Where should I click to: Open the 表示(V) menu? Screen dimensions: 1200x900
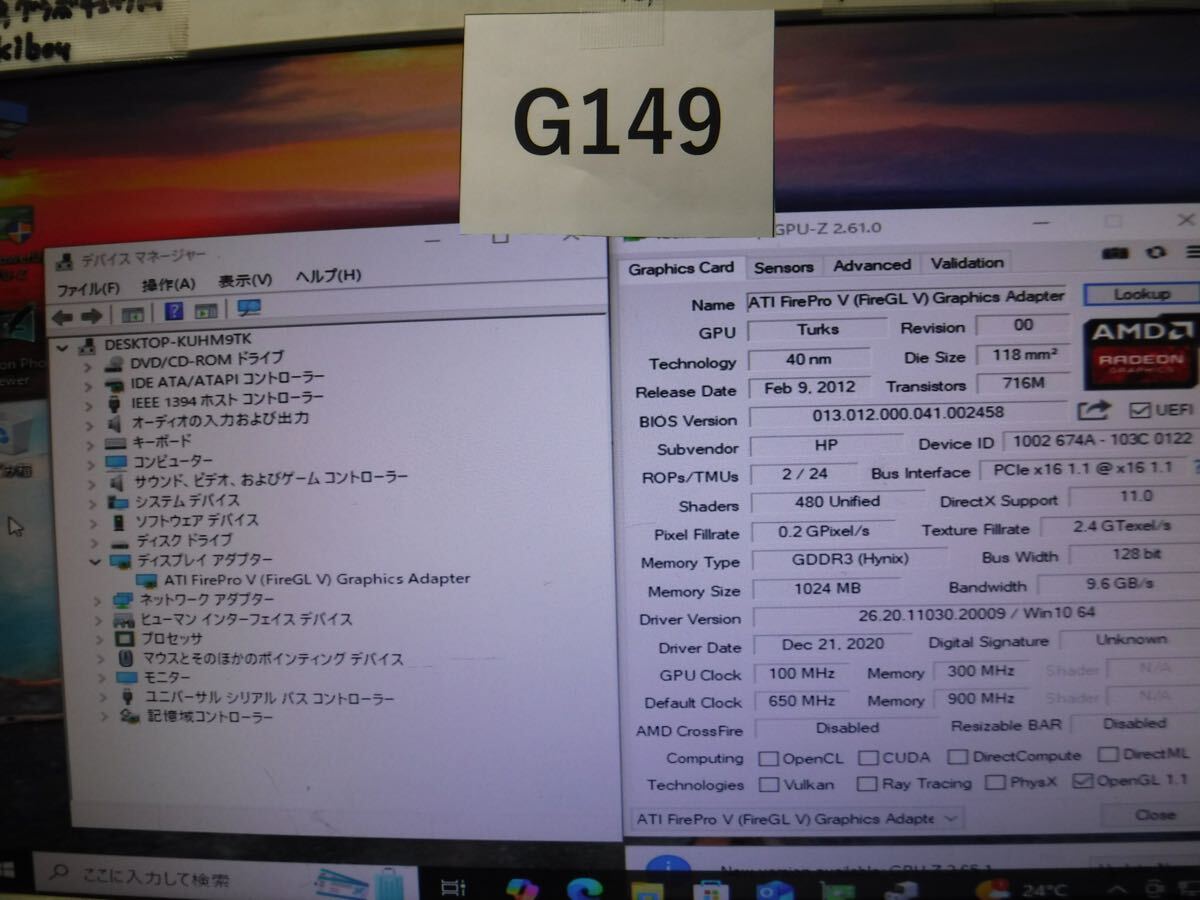245,281
